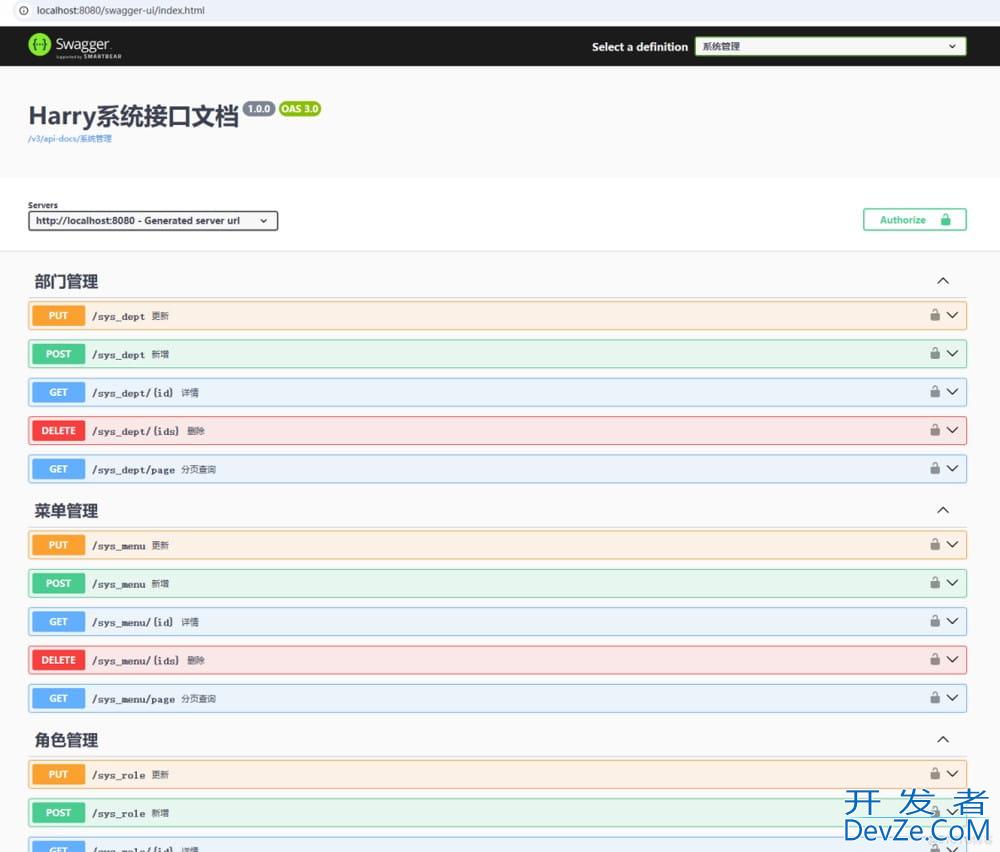
Task: Expand the POST /sys_dept chevron
Action: click(952, 353)
